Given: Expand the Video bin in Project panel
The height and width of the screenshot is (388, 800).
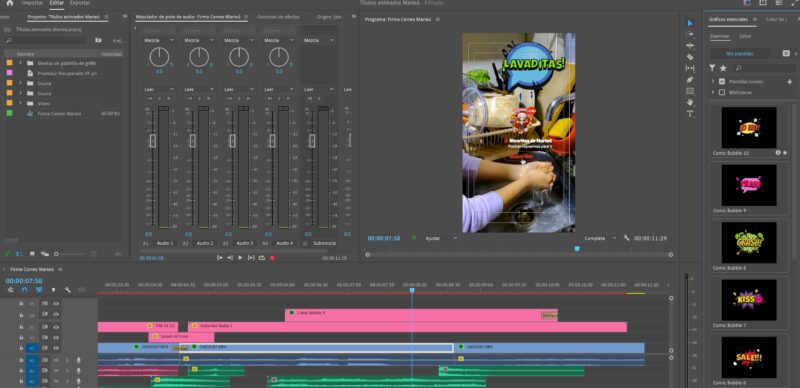Looking at the screenshot, I should click(x=20, y=103).
